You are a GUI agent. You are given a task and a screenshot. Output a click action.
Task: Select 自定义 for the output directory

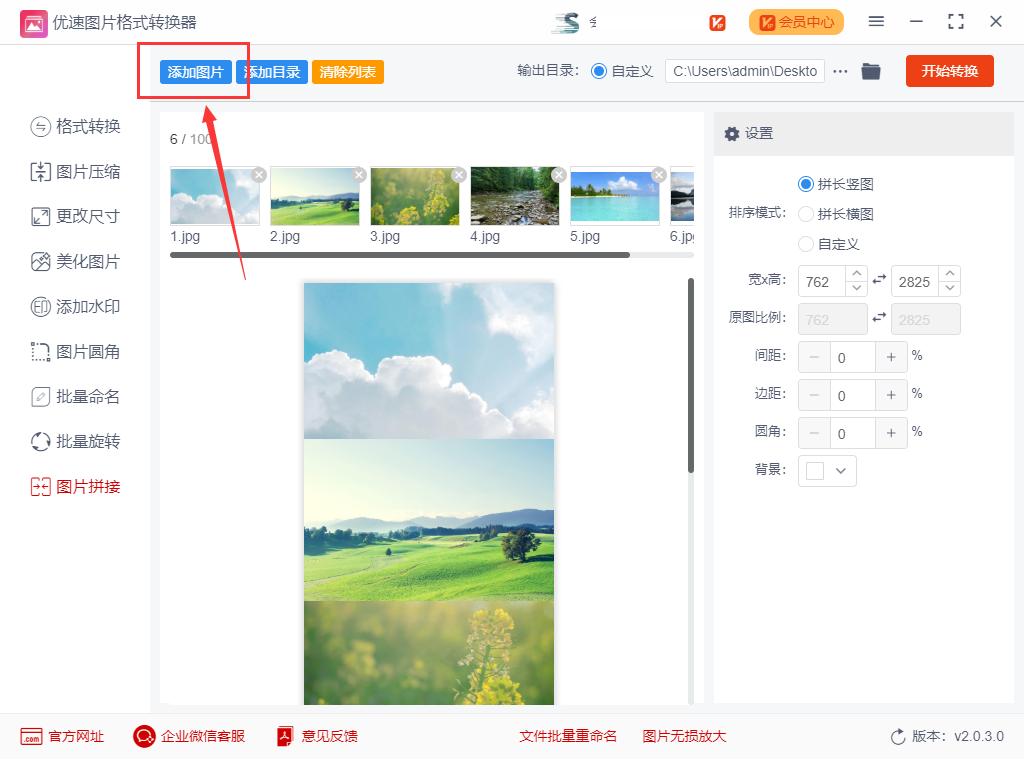pos(598,71)
